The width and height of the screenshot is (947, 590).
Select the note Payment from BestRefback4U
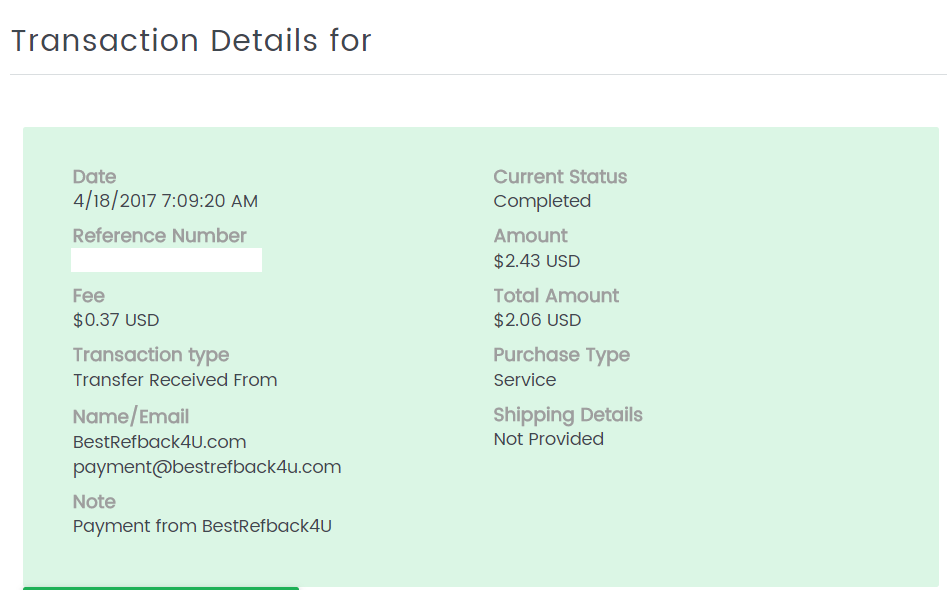pyautogui.click(x=202, y=526)
